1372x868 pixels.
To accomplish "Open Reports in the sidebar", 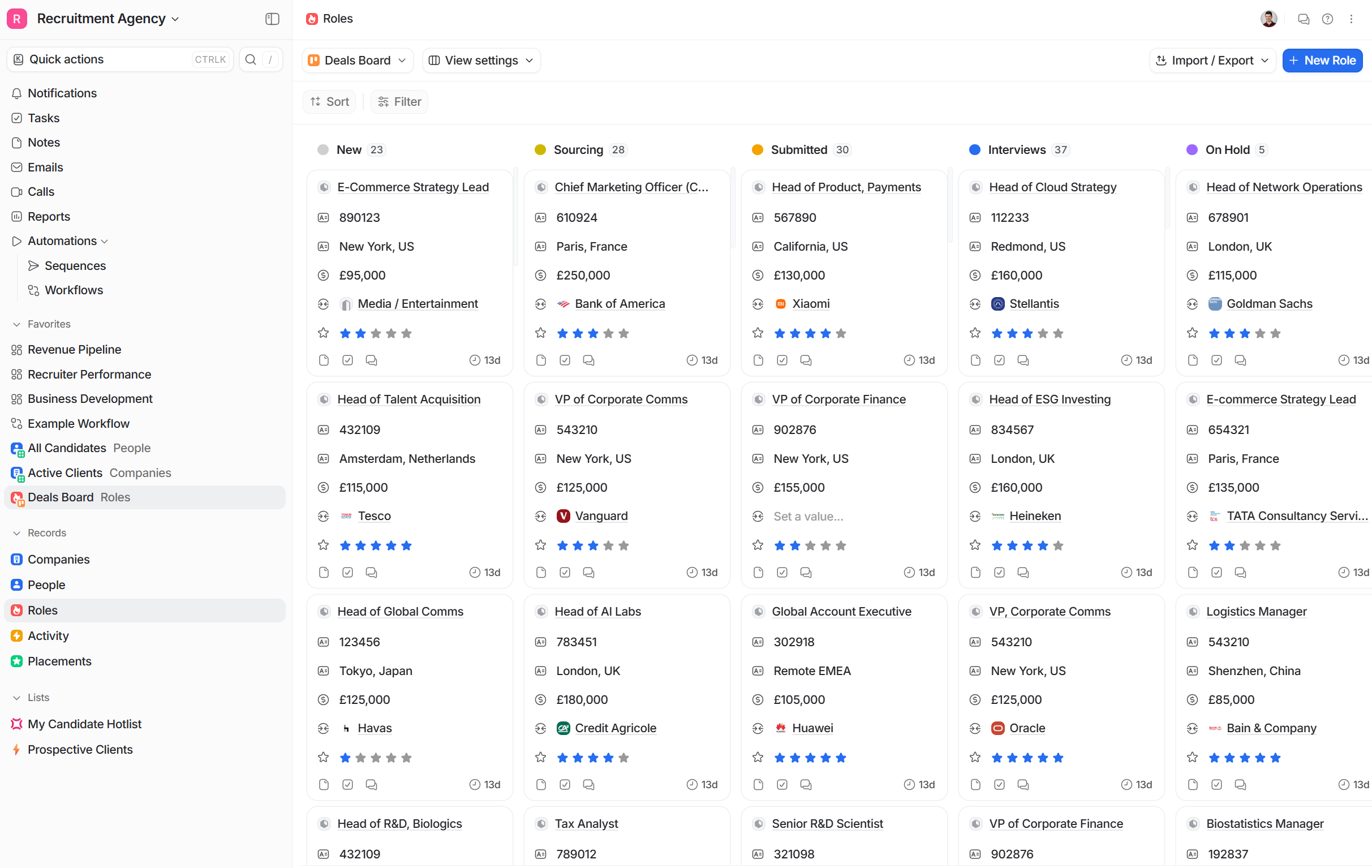I will click(49, 217).
